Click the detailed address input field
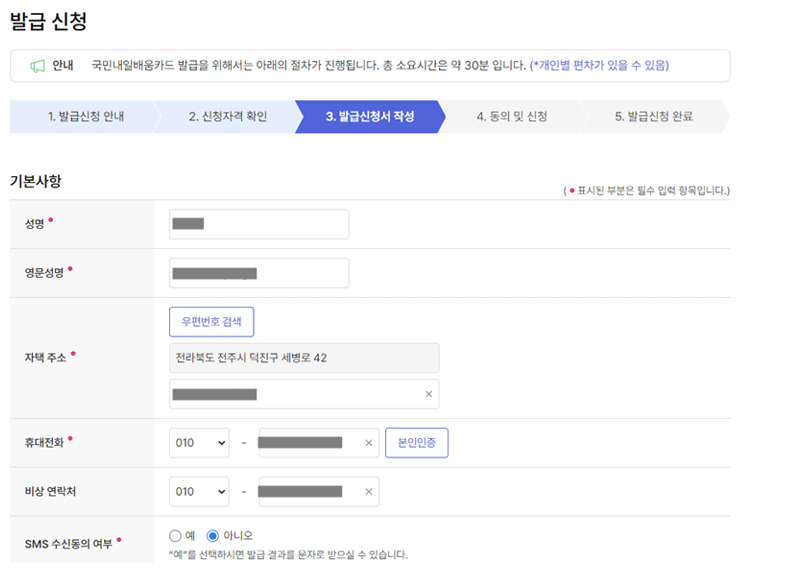 coord(304,394)
